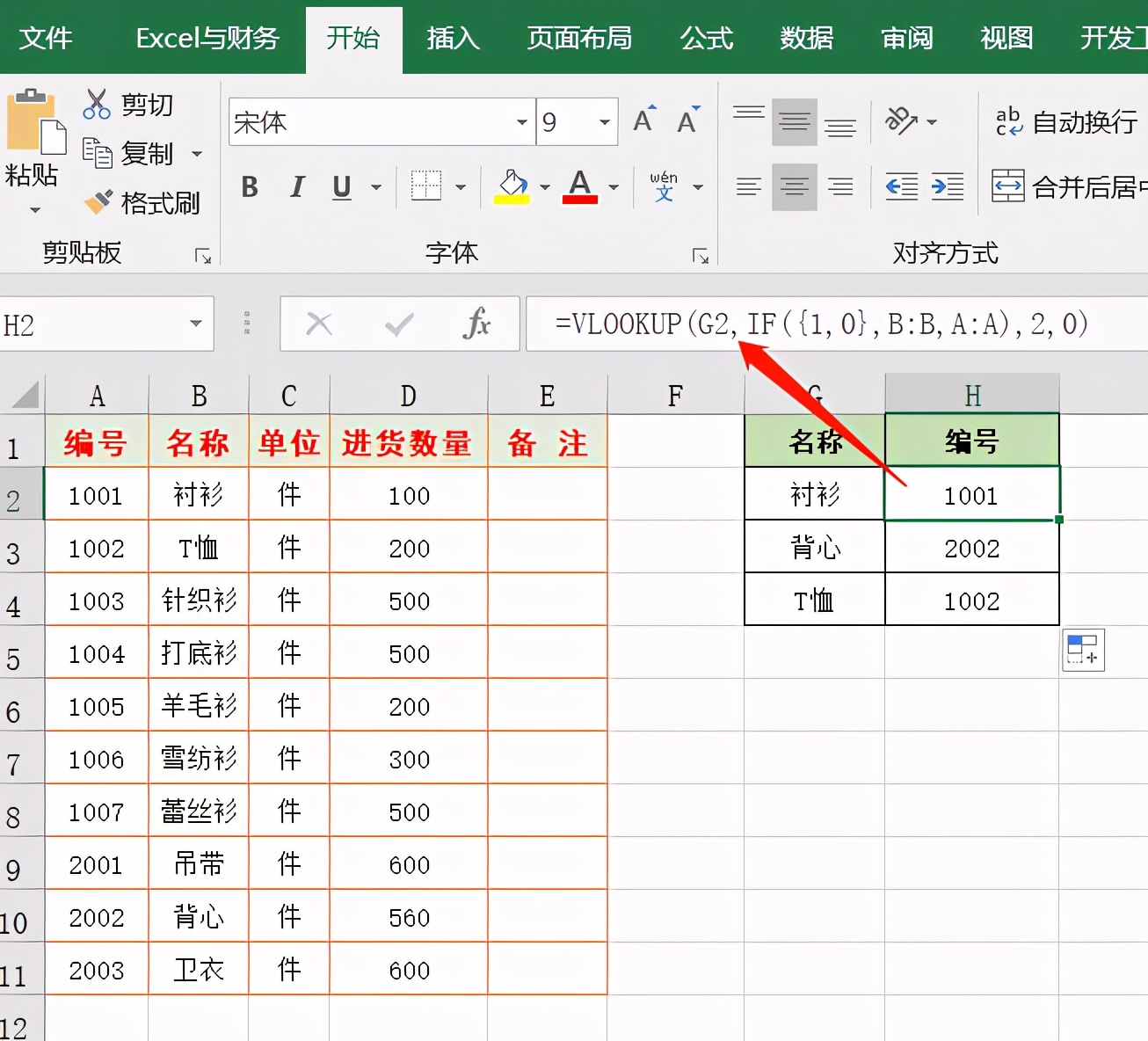Align text left
The image size is (1148, 1041).
coord(749,186)
